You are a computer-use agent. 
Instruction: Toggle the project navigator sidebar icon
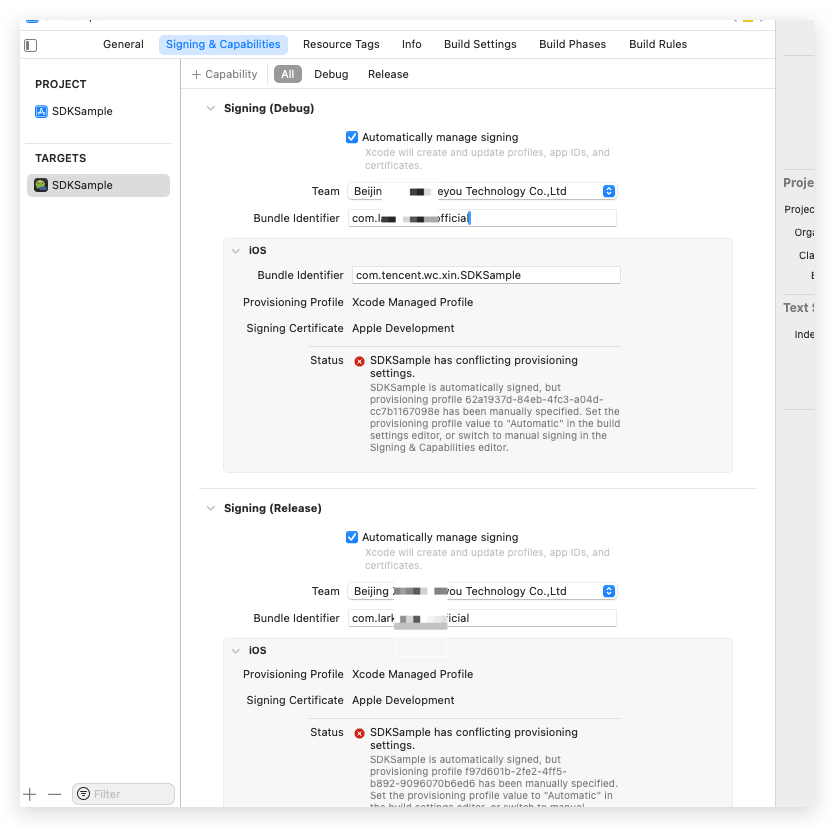tap(31, 45)
